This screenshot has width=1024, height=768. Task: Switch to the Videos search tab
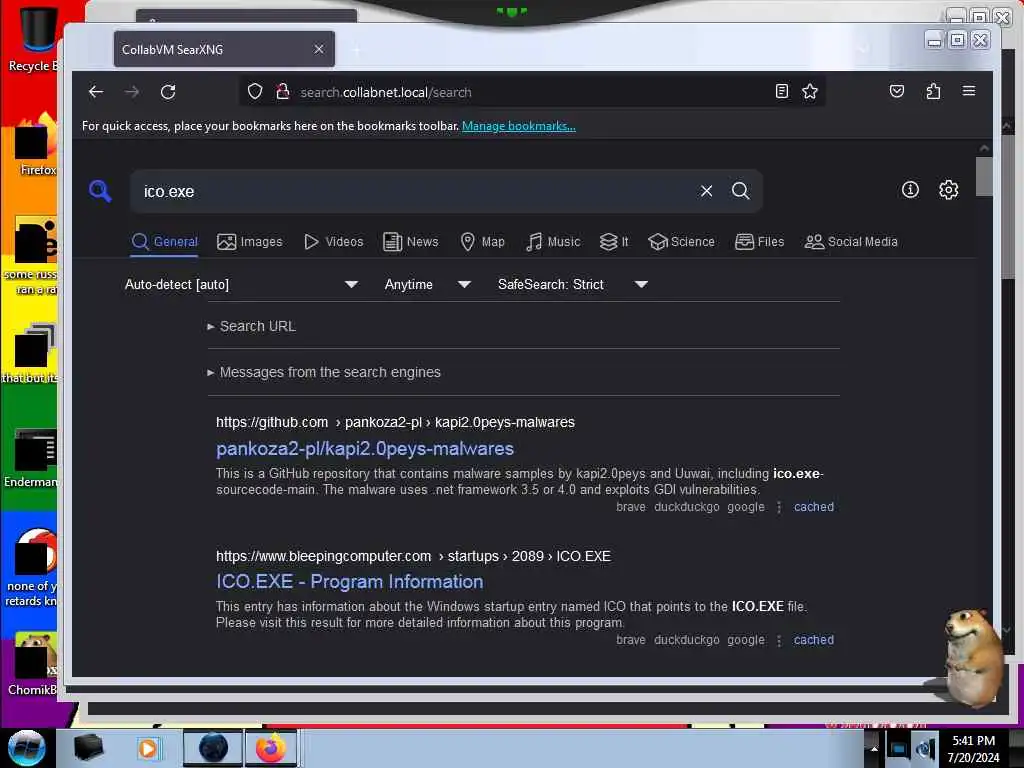tap(333, 242)
